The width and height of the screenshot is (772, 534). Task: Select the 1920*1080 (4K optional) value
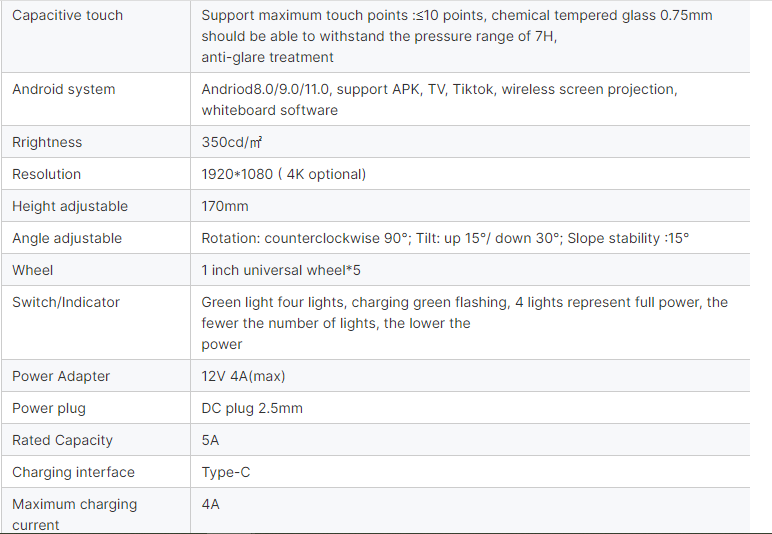284,175
